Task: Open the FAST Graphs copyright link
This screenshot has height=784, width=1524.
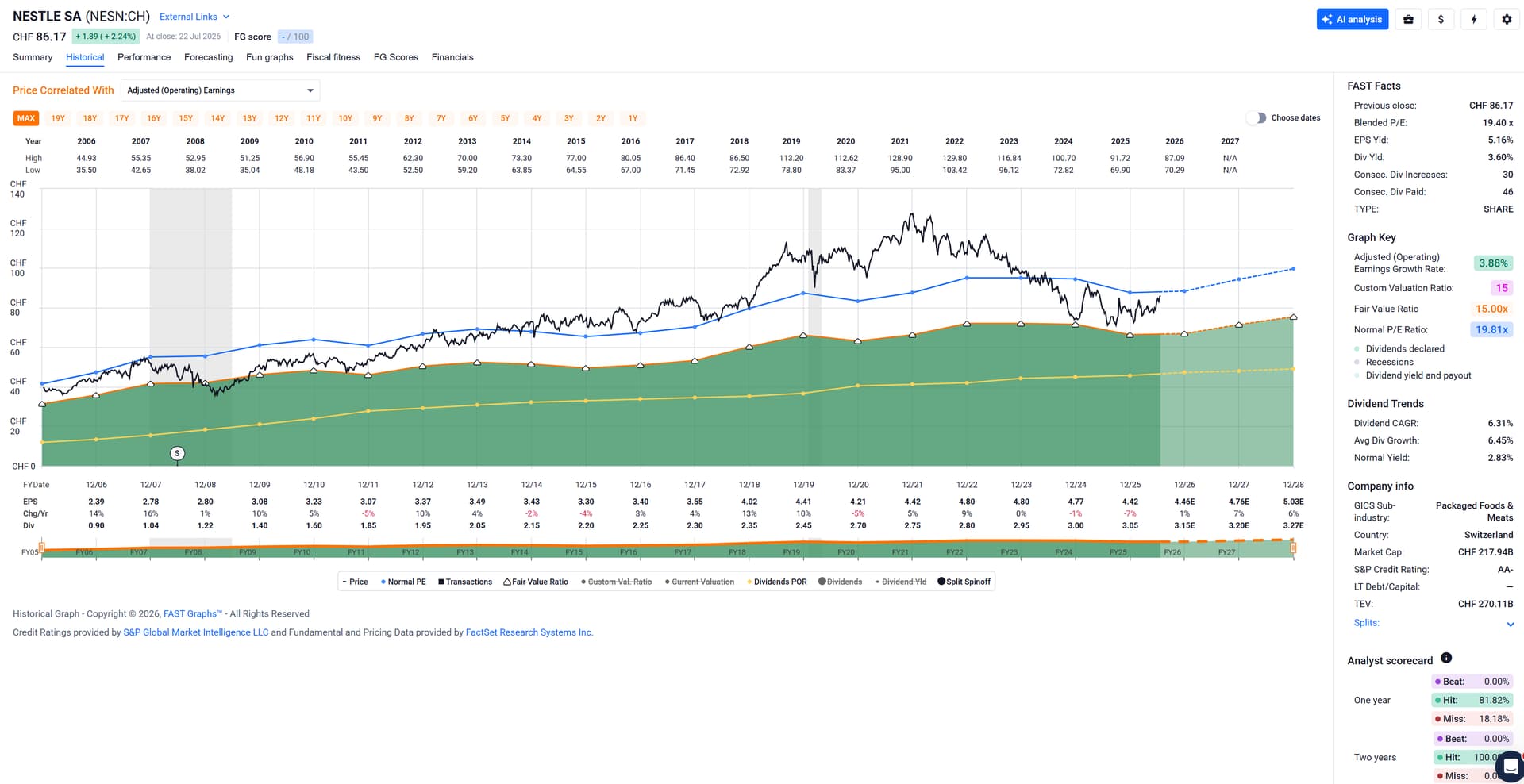Action: [x=193, y=614]
